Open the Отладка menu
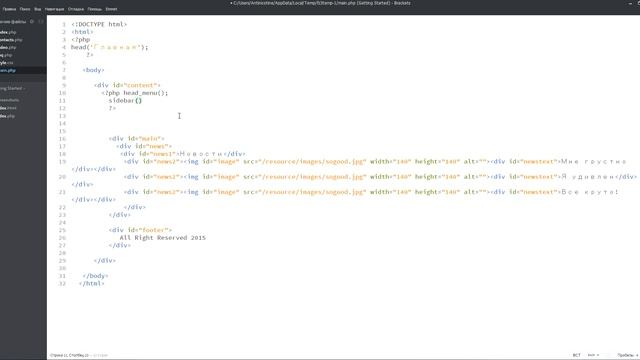Image resolution: width=640 pixels, height=360 pixels. (x=76, y=9)
